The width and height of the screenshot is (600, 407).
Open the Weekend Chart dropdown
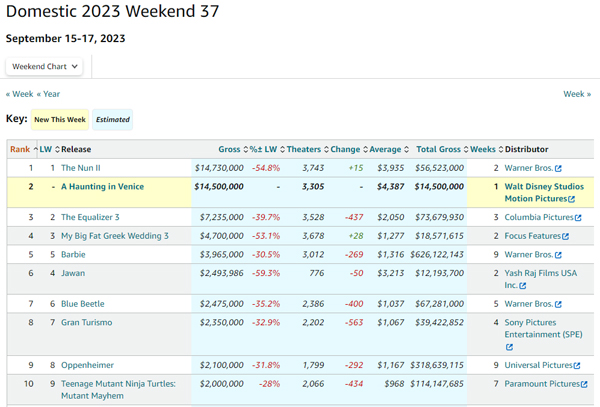(x=44, y=67)
